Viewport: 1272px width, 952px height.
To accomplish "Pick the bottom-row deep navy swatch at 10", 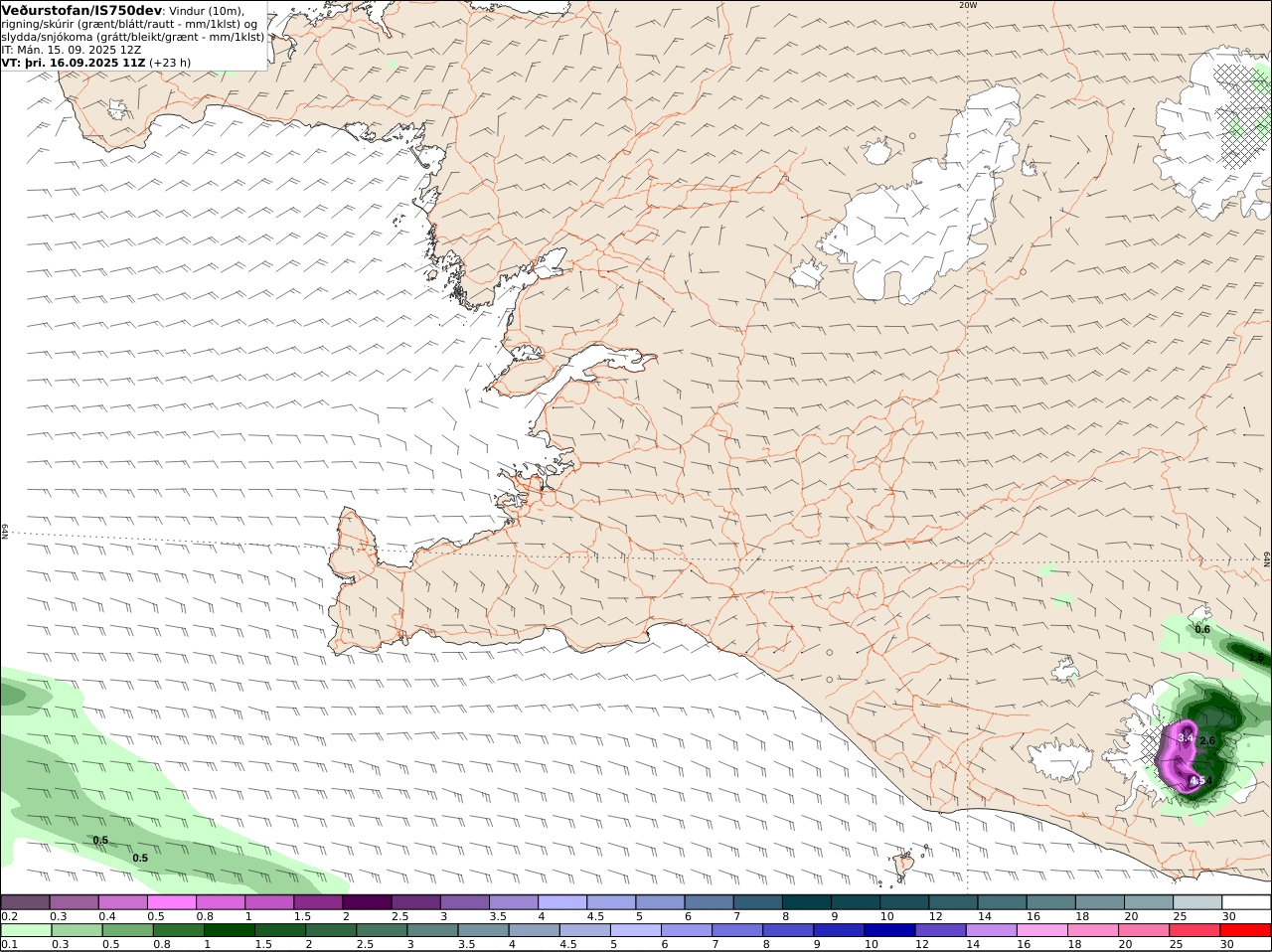I will [x=890, y=930].
